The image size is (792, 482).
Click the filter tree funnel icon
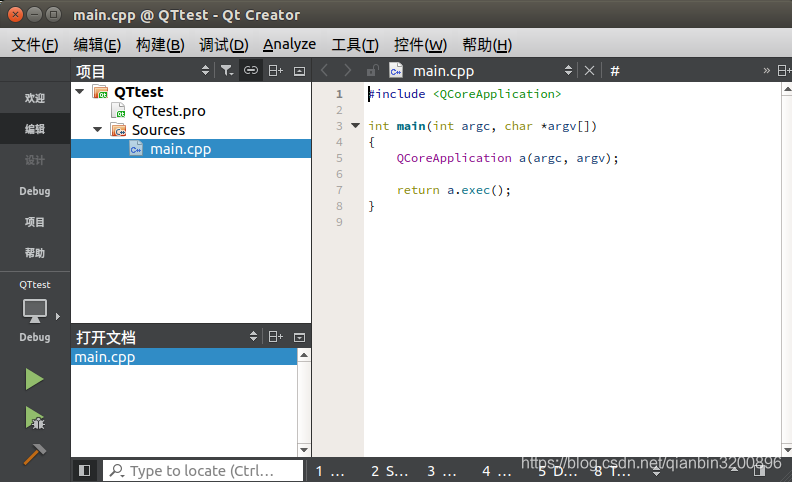[227, 70]
